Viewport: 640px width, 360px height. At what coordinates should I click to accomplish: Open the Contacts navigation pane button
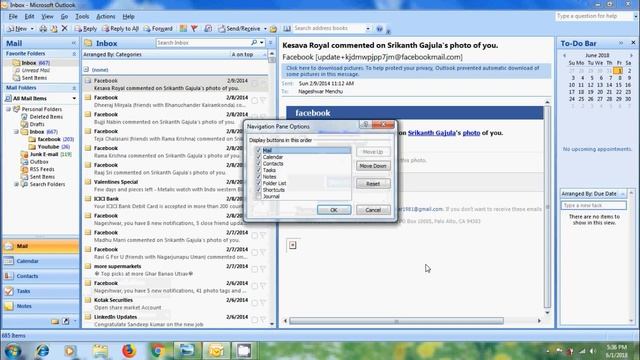(41, 276)
